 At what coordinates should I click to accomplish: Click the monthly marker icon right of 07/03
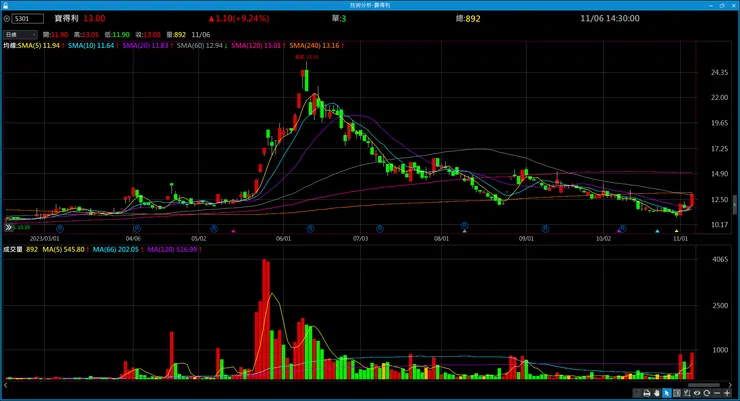(x=380, y=229)
